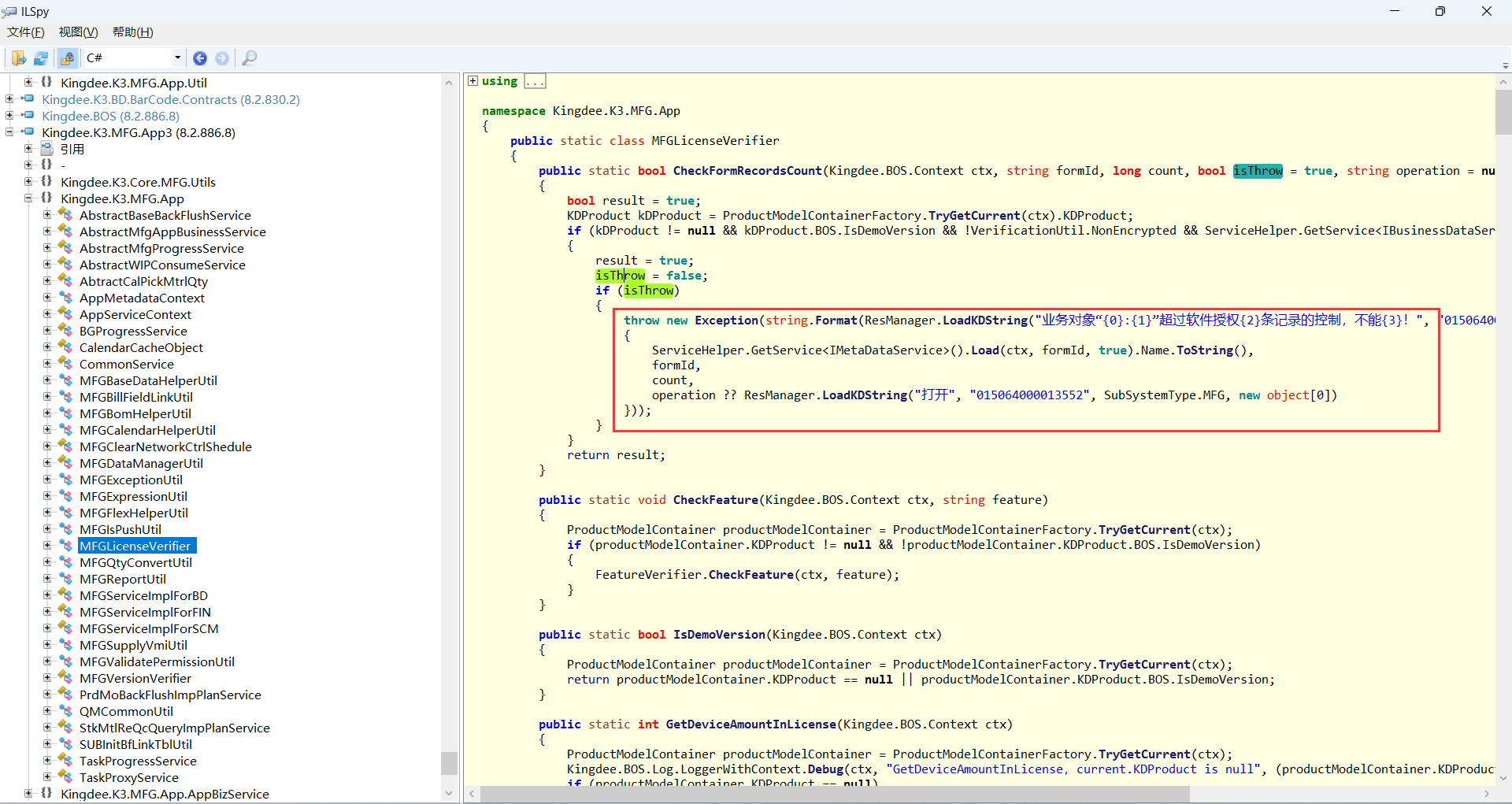Open Search with the magnifier icon
This screenshot has width=1512, height=804.
coord(250,58)
